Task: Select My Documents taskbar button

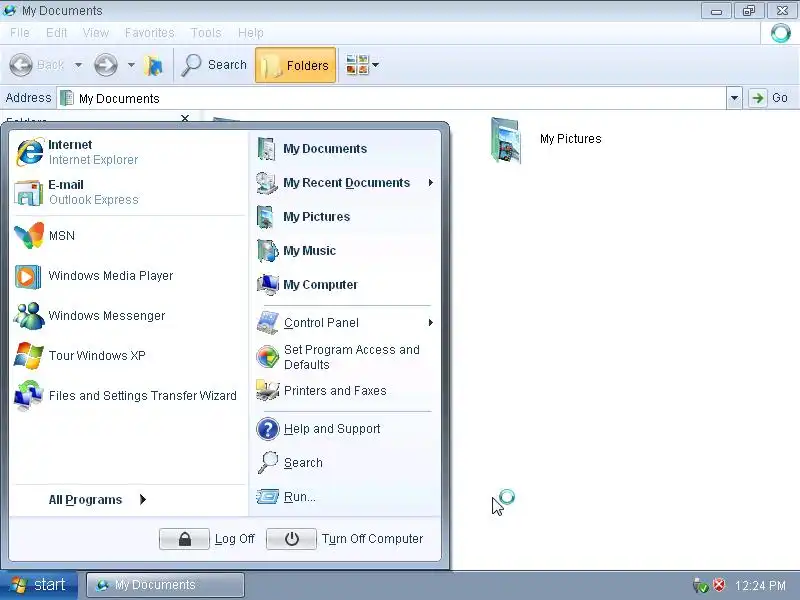Action: tap(165, 585)
